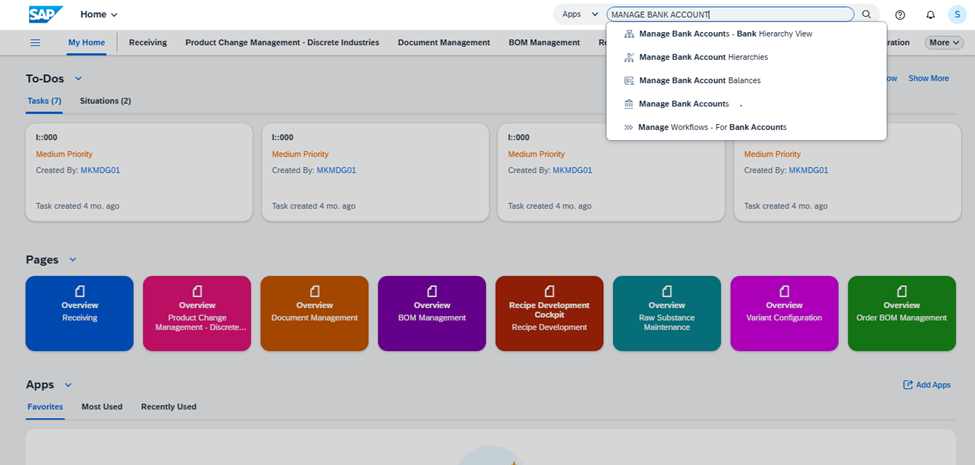Select Manage Bank Account Balances suggestion
975x465 pixels.
(746, 80)
